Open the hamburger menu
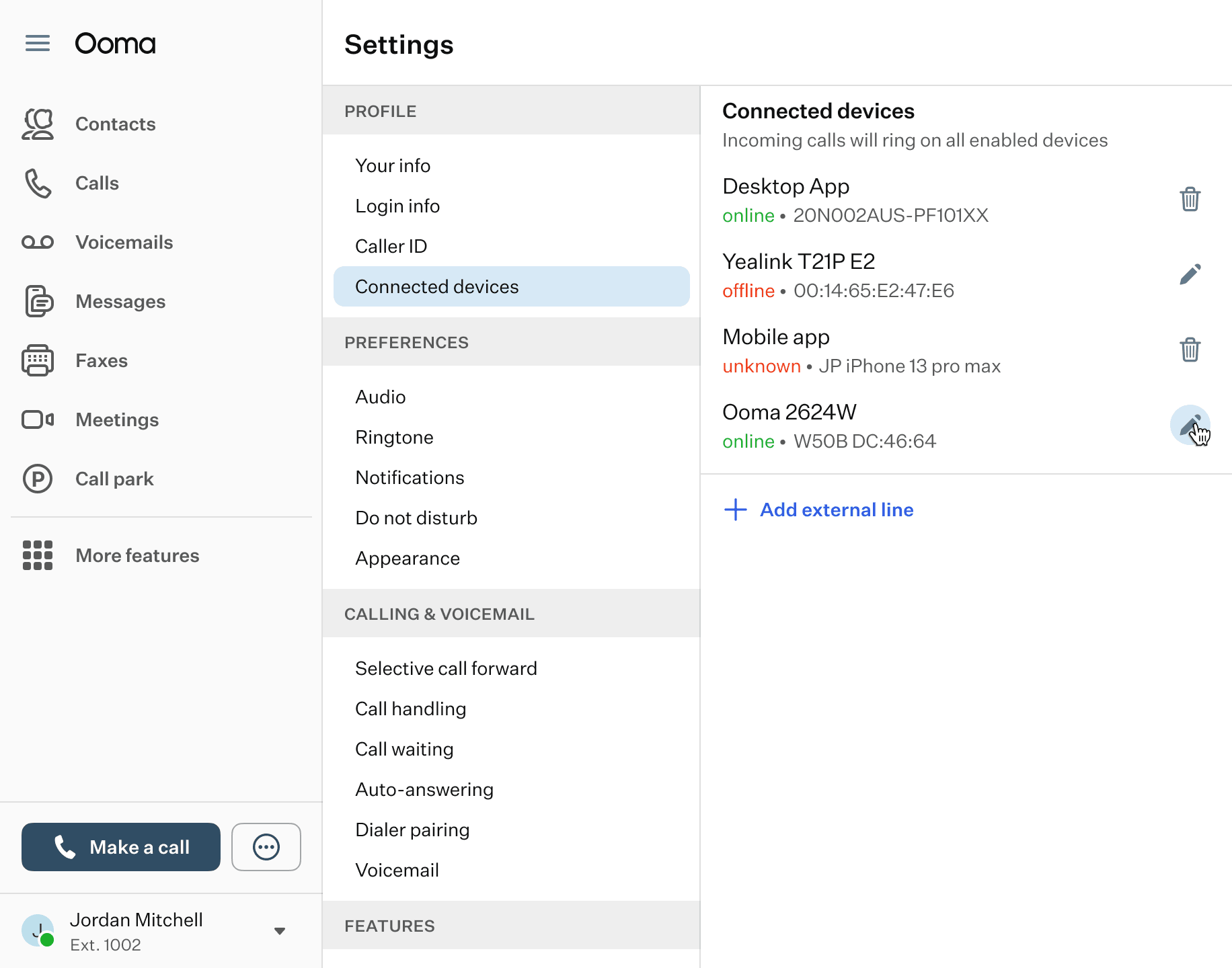The image size is (1232, 968). coord(38,44)
